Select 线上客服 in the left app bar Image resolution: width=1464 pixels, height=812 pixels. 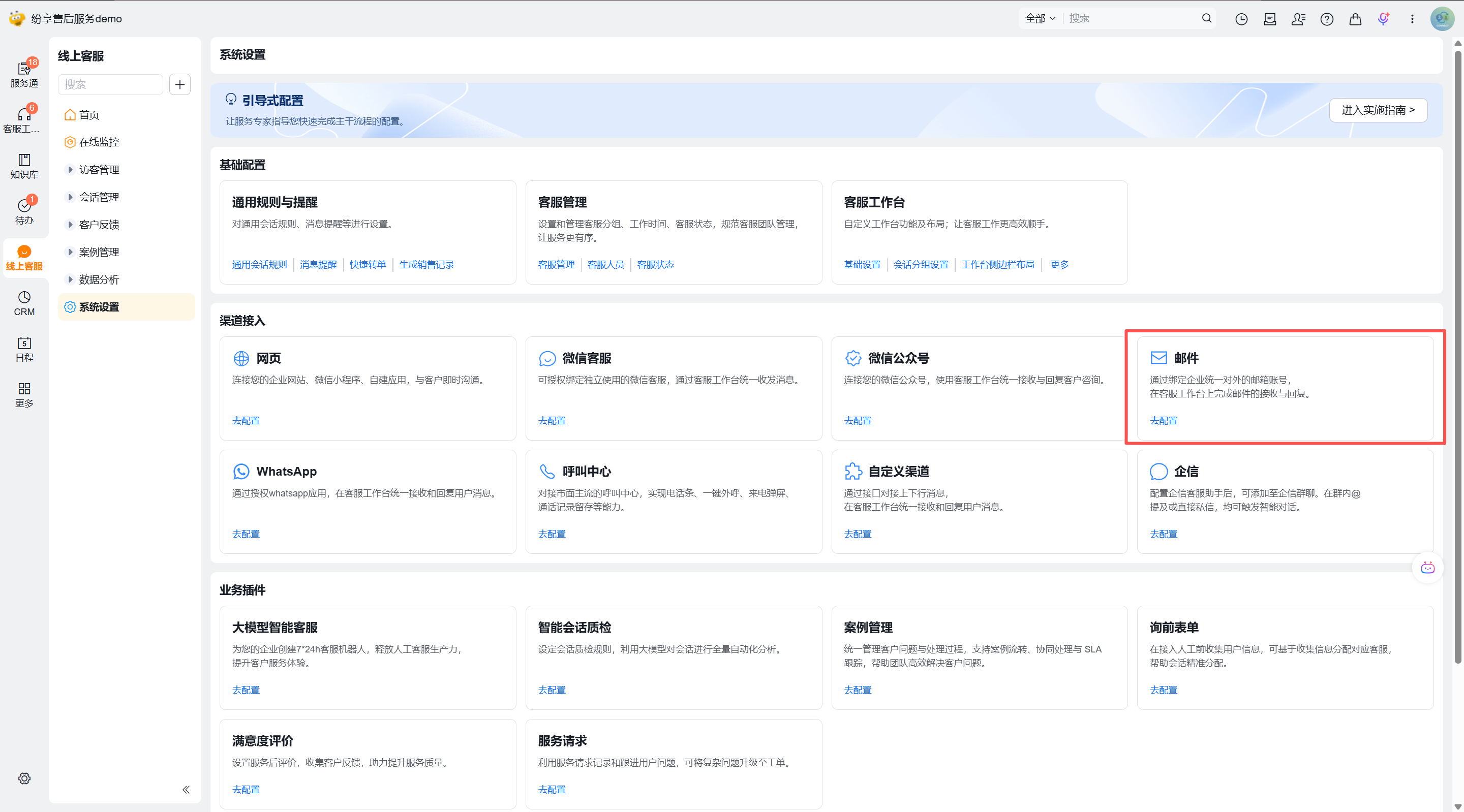(x=24, y=258)
